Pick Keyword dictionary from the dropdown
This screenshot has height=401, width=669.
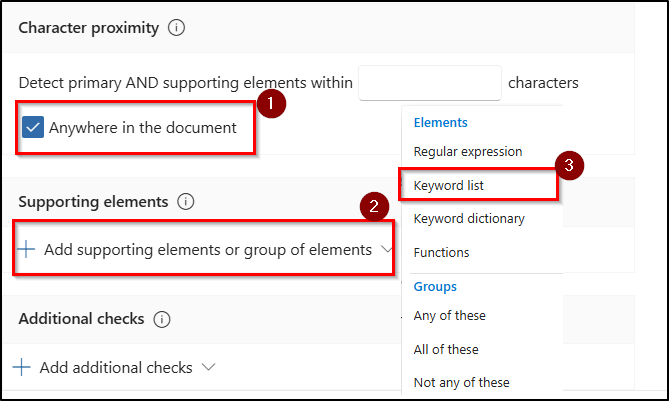click(x=469, y=219)
